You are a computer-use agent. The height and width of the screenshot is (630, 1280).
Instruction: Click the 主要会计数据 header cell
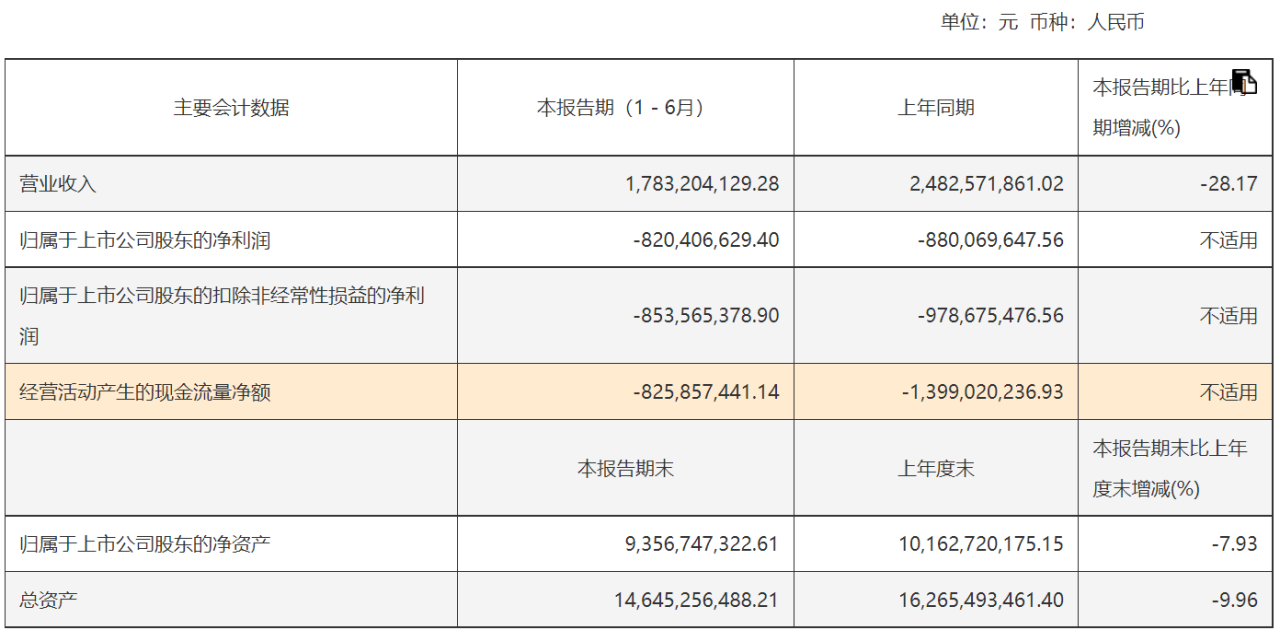[x=231, y=108]
